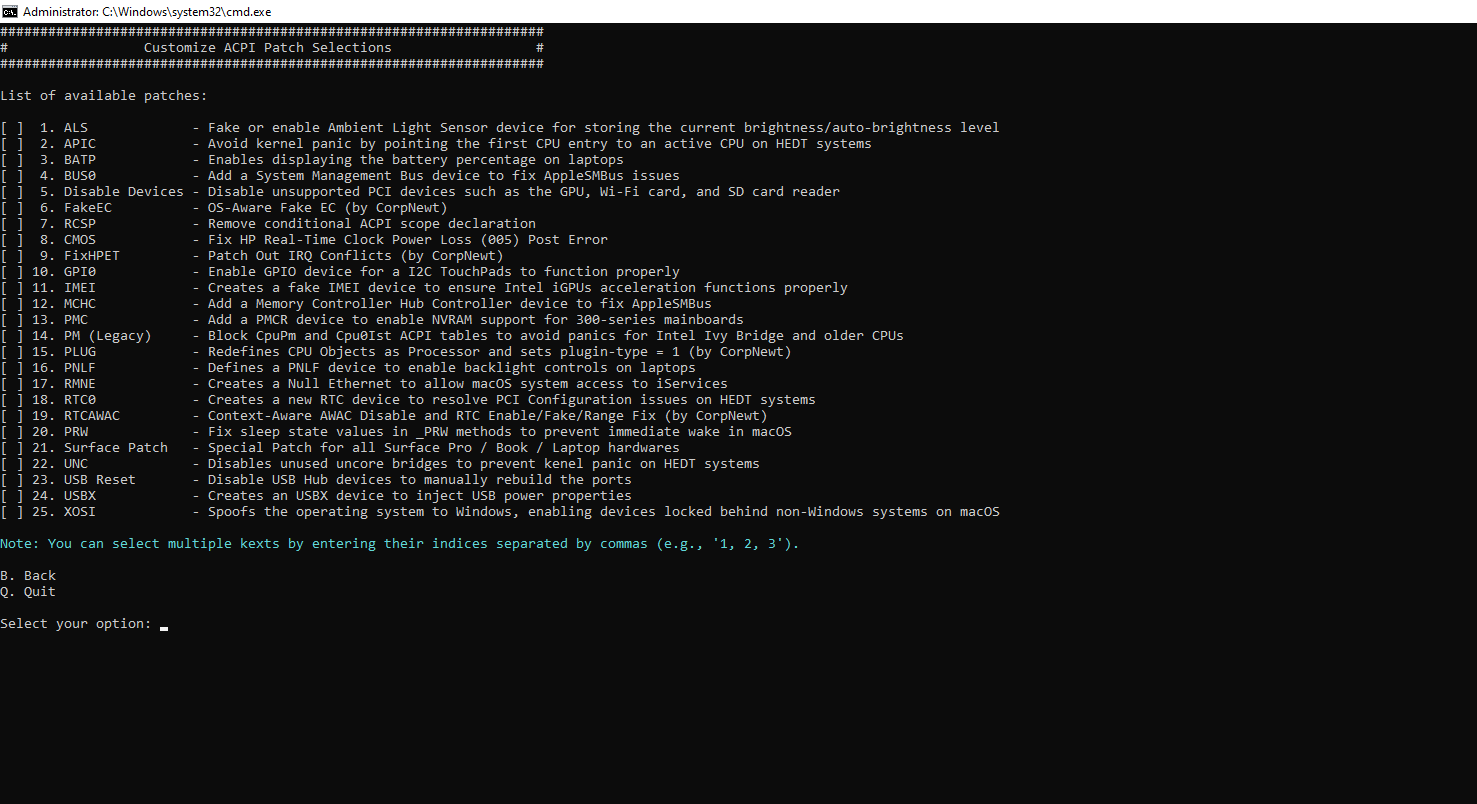Image resolution: width=1477 pixels, height=804 pixels.
Task: Toggle the FakeEC patch checkbox
Action: tap(12, 208)
